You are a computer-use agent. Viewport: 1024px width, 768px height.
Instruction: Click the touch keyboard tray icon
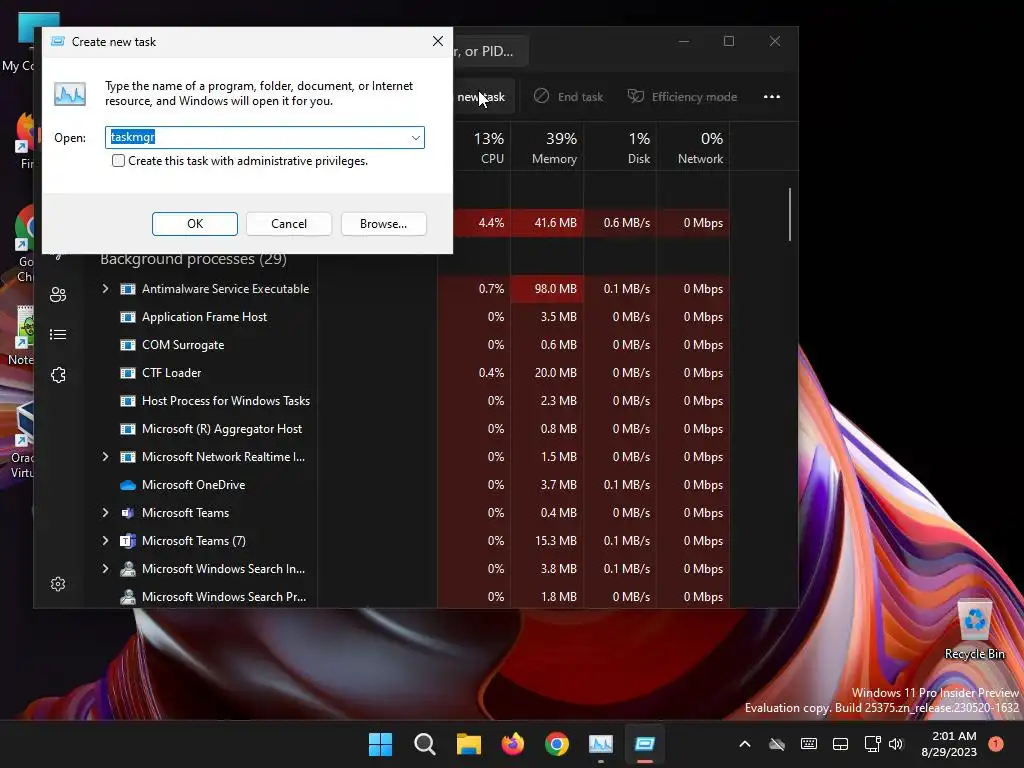coord(808,744)
